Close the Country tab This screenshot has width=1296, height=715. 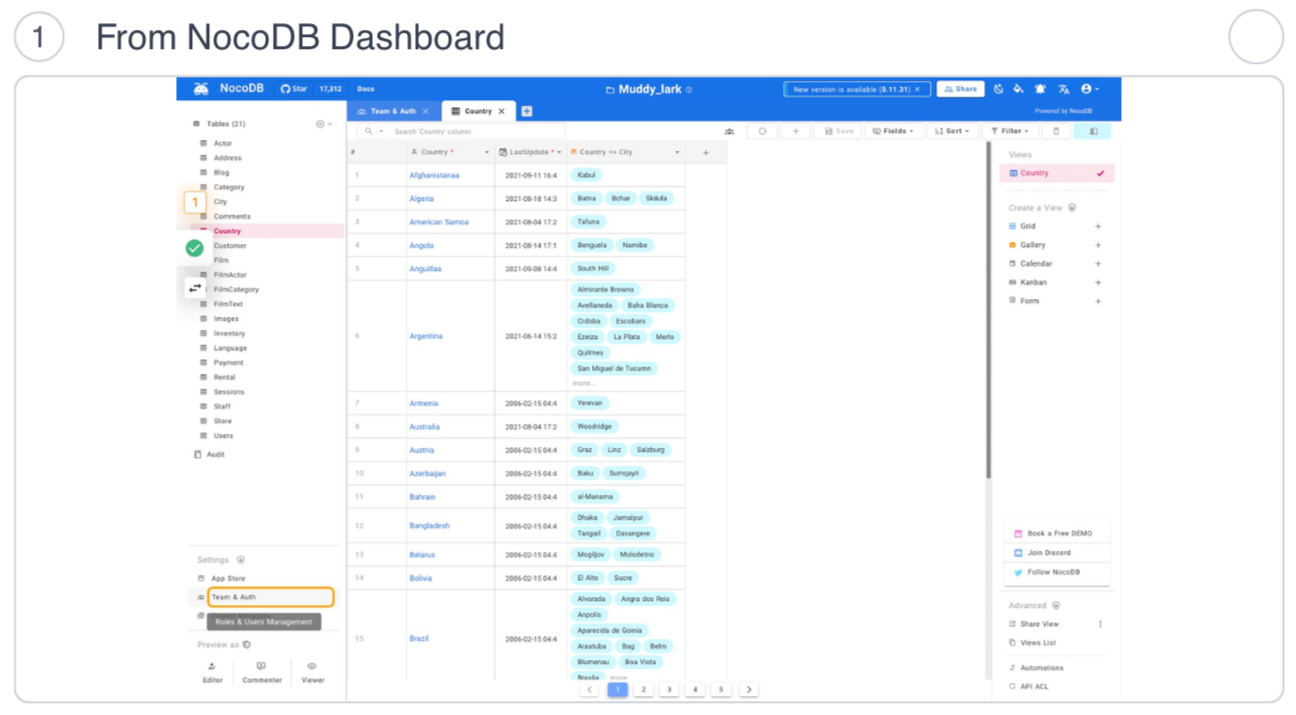pos(502,111)
